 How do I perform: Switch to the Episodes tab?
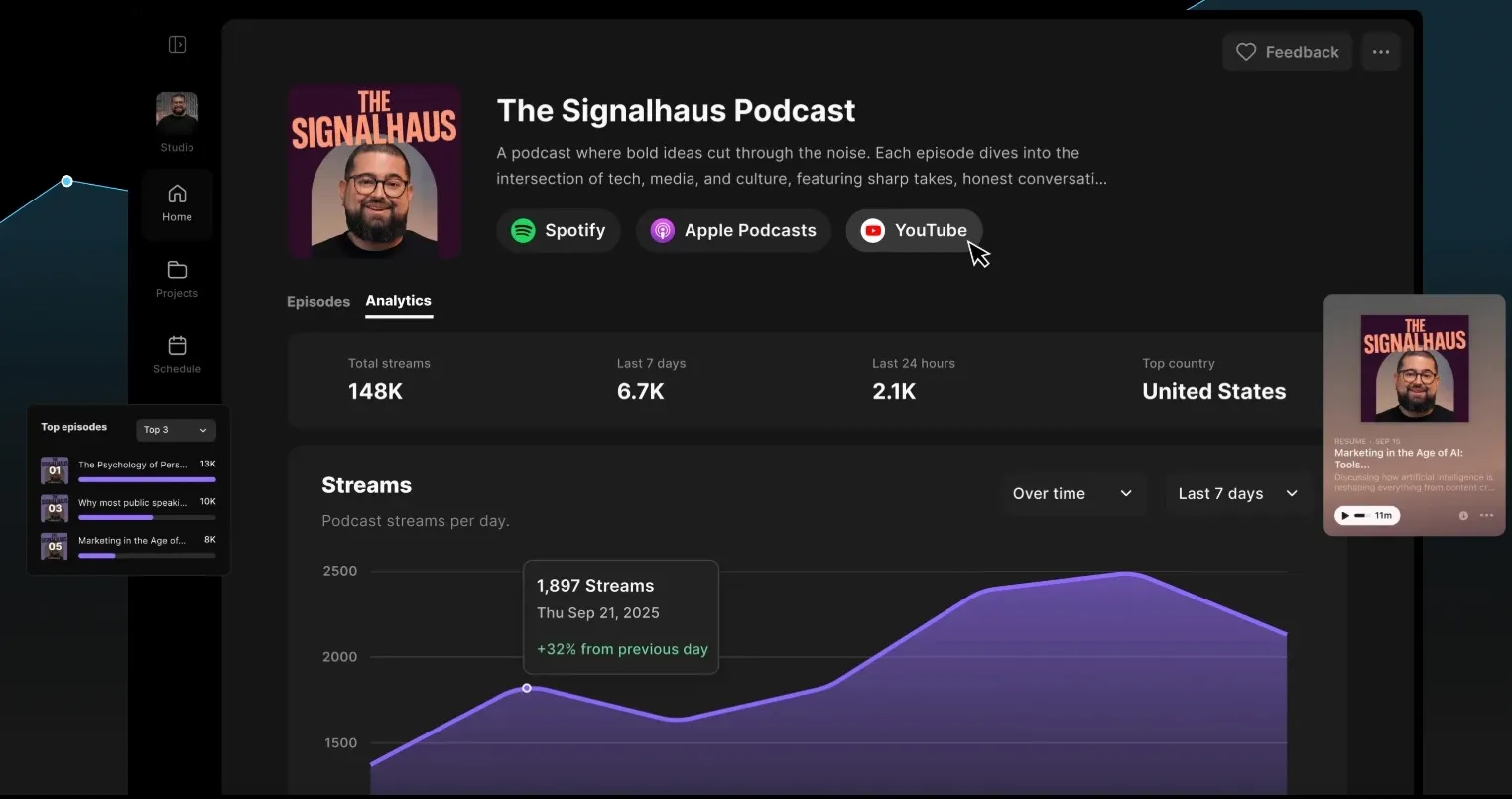pyautogui.click(x=318, y=302)
